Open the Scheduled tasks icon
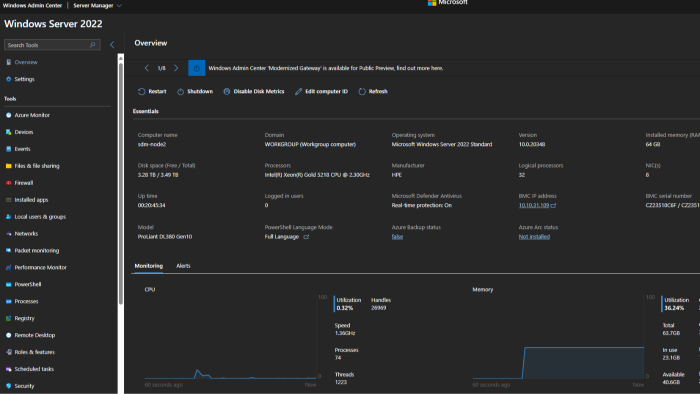 click(8, 369)
